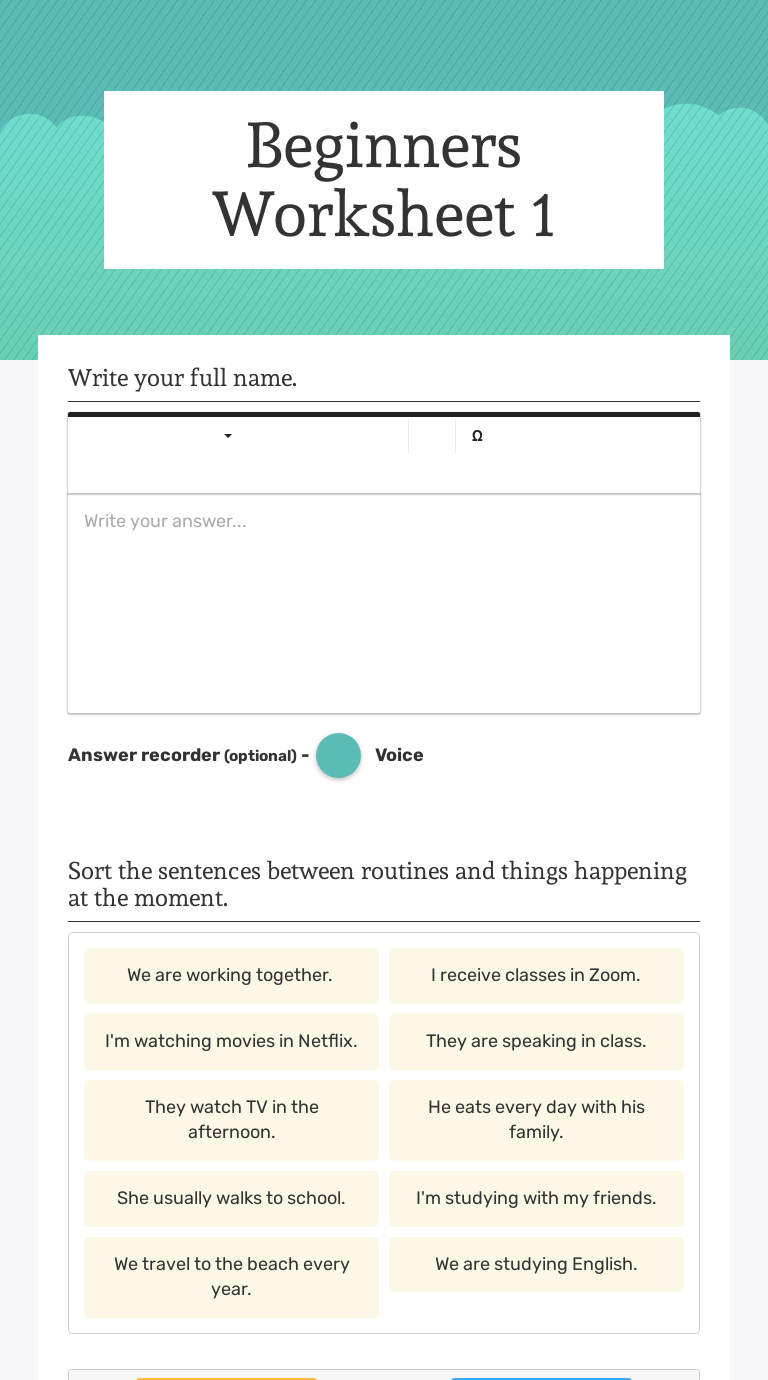Pick 'They are speaking in class.' card
The width and height of the screenshot is (768, 1380).
click(x=536, y=1041)
